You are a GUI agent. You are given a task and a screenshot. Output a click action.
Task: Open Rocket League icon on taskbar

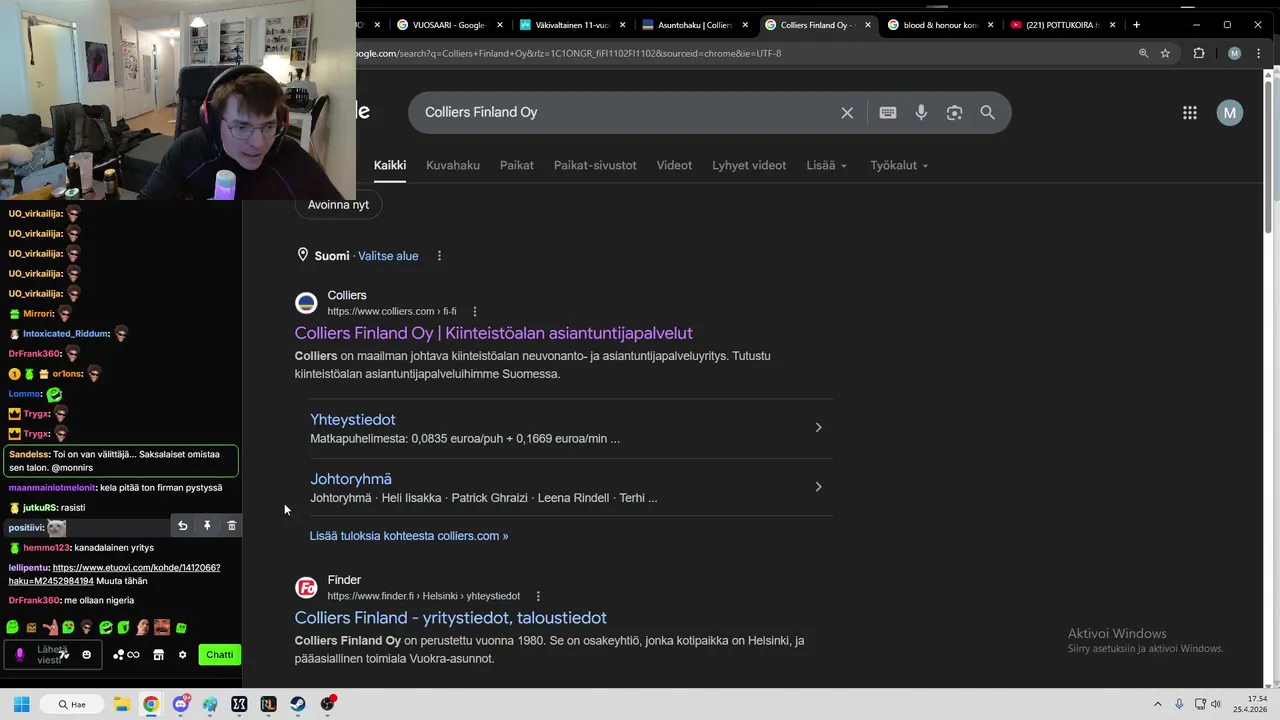coord(268,704)
